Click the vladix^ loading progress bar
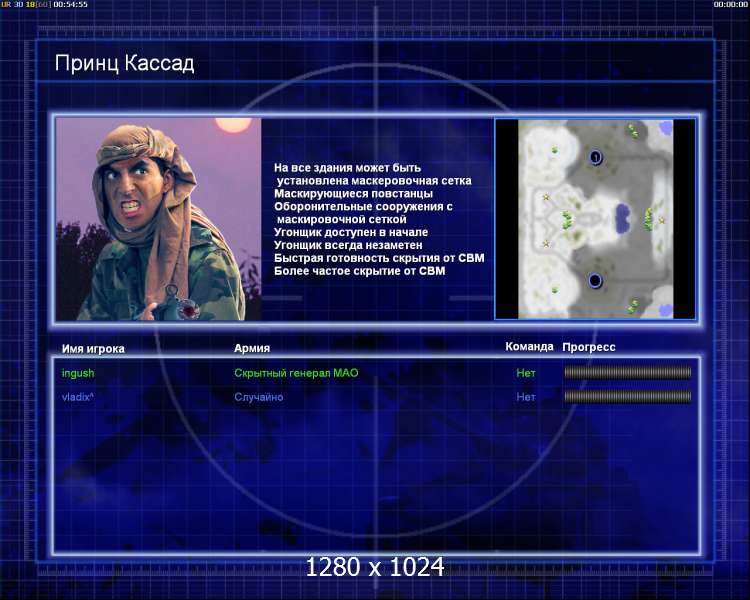 tap(628, 396)
